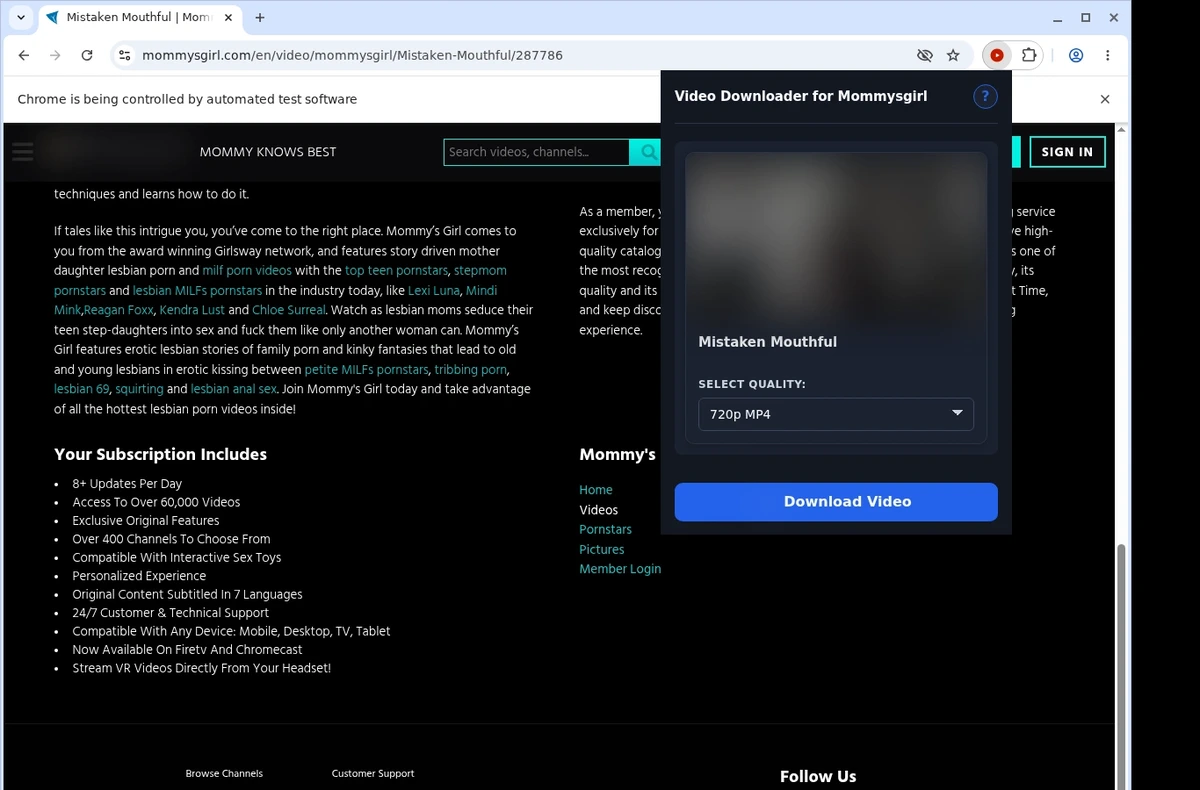Click the Browse Channels footer heading
The image size is (1200, 790).
pos(224,773)
